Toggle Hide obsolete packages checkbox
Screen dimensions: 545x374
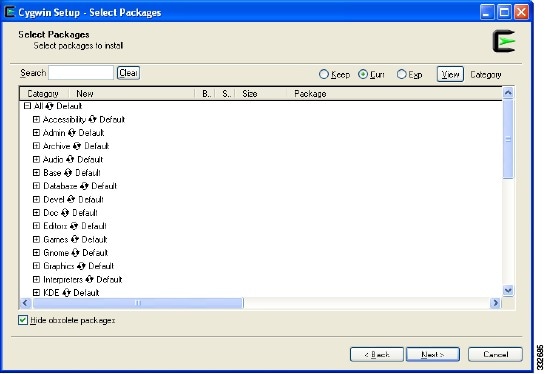[23, 320]
